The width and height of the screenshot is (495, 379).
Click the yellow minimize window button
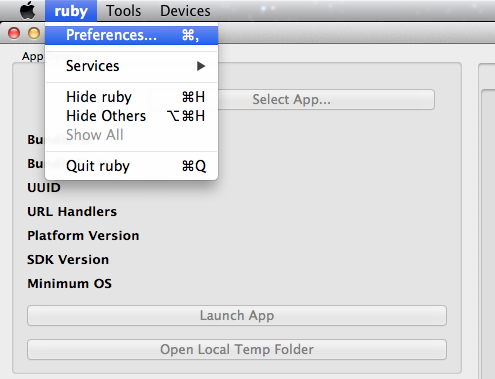point(34,33)
